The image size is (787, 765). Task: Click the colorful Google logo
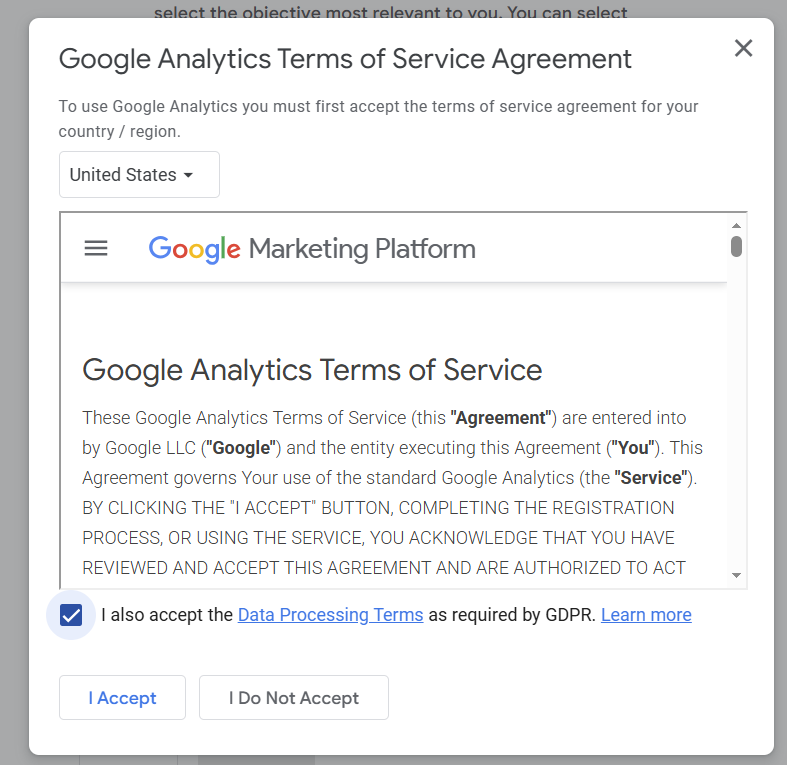click(x=194, y=249)
